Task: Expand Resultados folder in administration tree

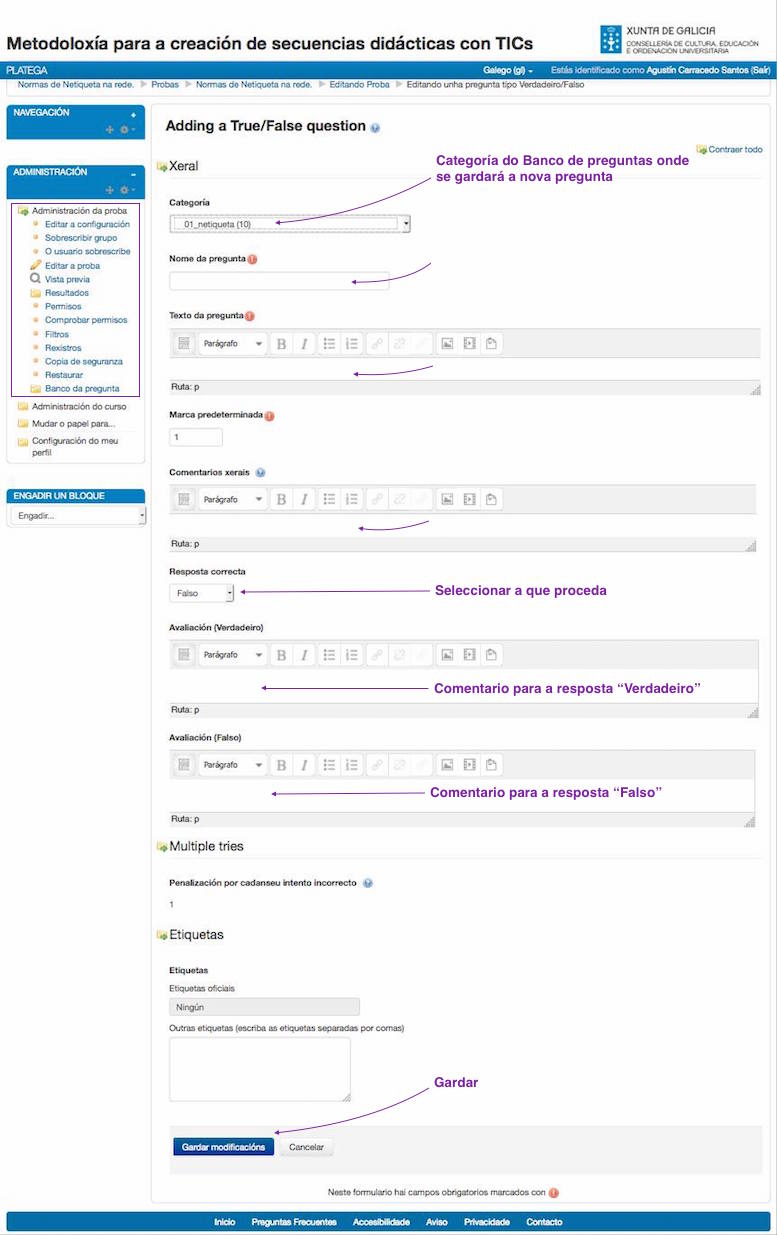Action: [x=66, y=293]
